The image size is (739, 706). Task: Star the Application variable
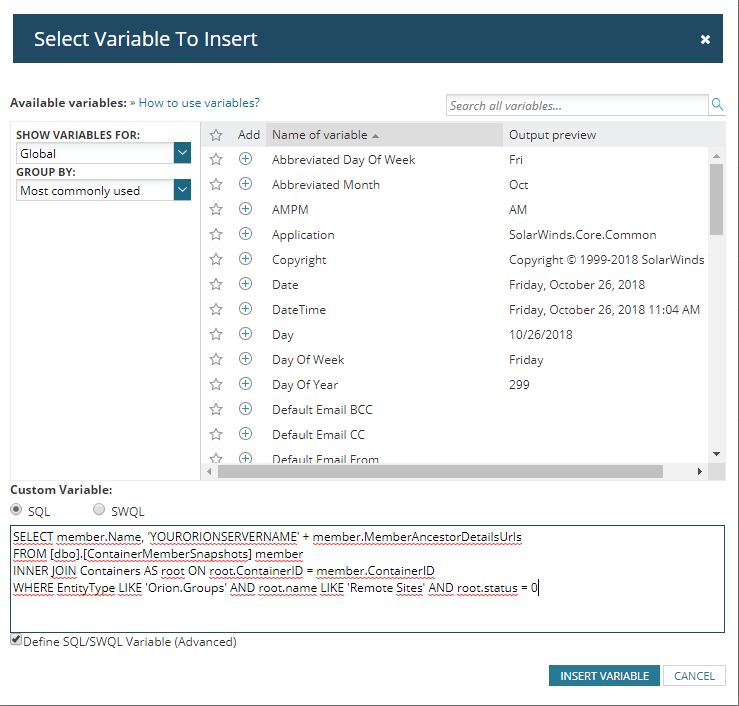pyautogui.click(x=216, y=234)
